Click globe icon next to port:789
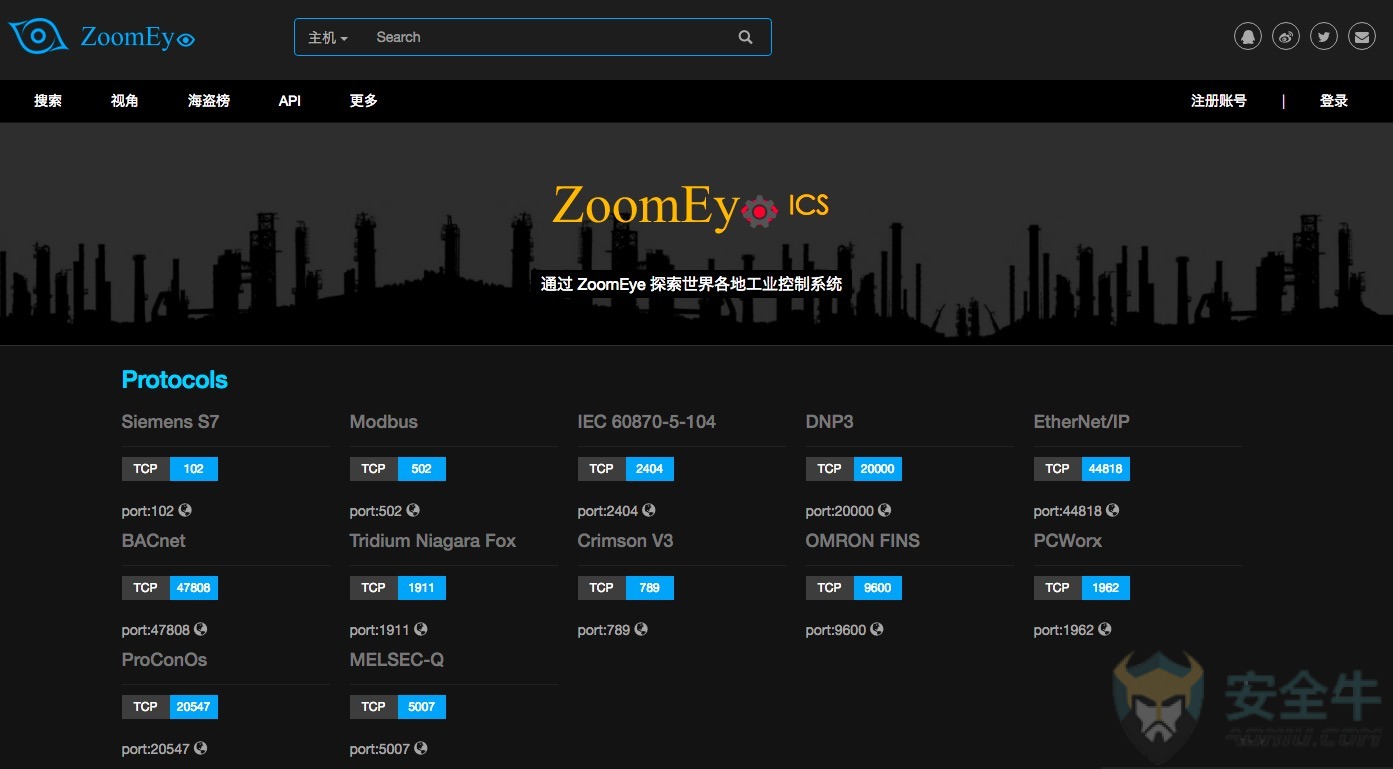The image size is (1393, 769). (641, 629)
